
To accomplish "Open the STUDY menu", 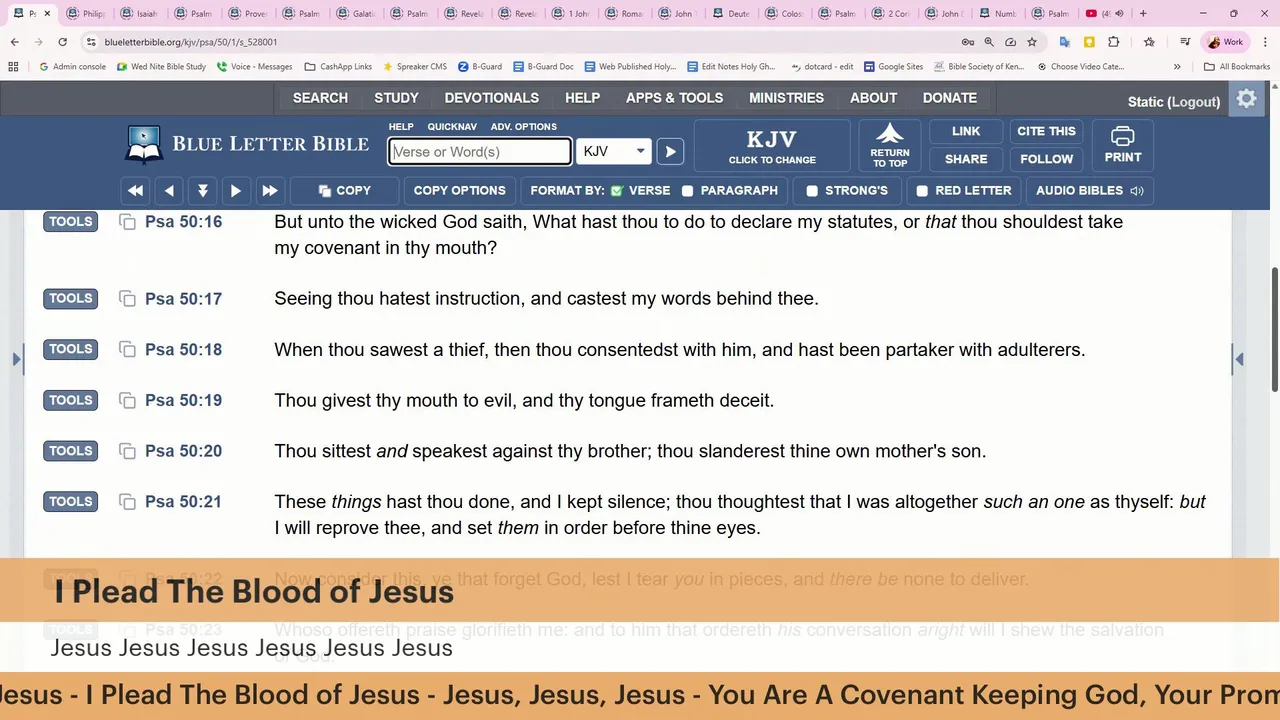I will 396,98.
